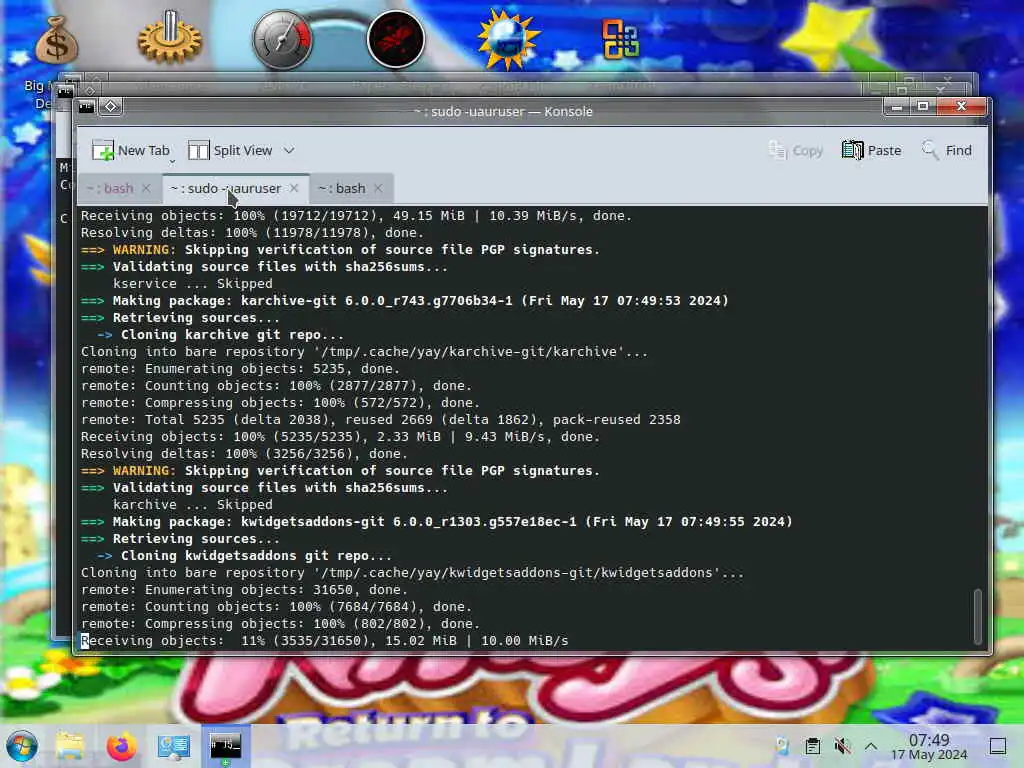Select the Konsole taskbar entry
Viewport: 1024px width, 768px height.
tap(225, 746)
